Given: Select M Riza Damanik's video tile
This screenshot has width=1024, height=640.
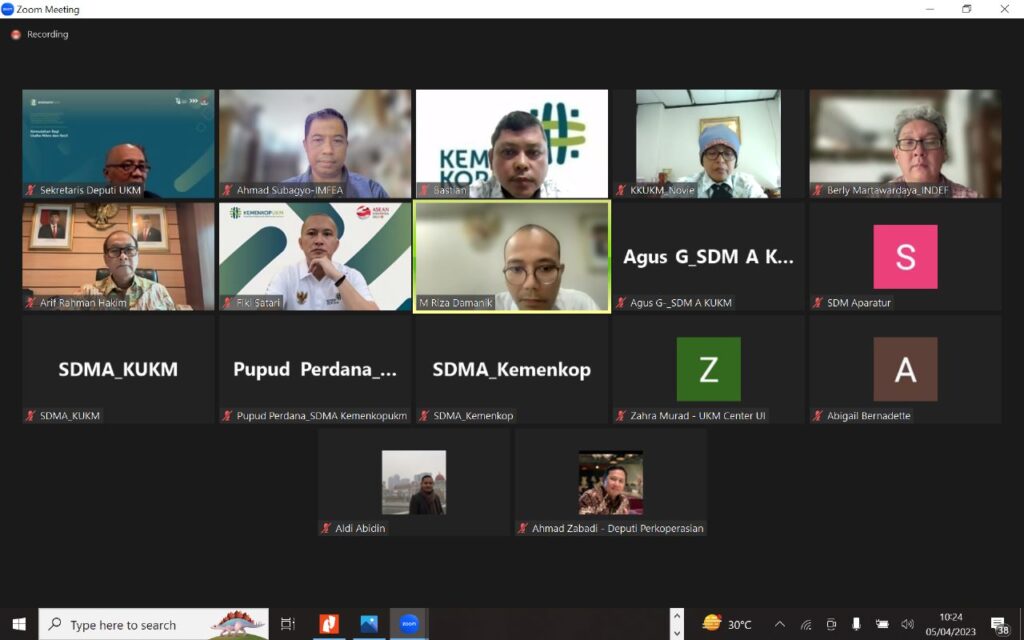Looking at the screenshot, I should click(x=512, y=256).
